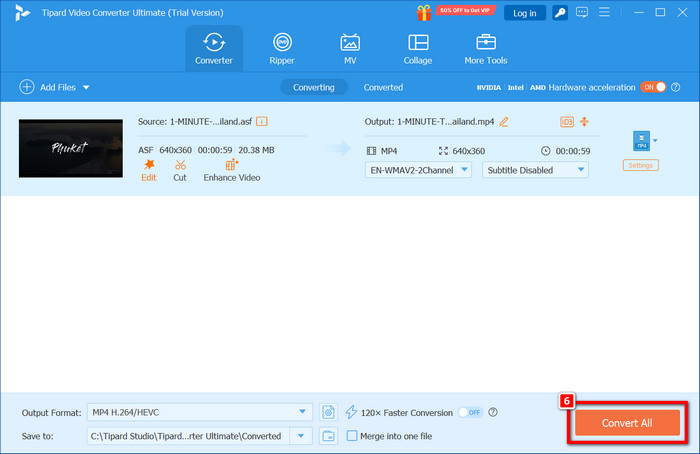700x454 pixels.
Task: Open the hamburger menu icon
Action: point(604,12)
